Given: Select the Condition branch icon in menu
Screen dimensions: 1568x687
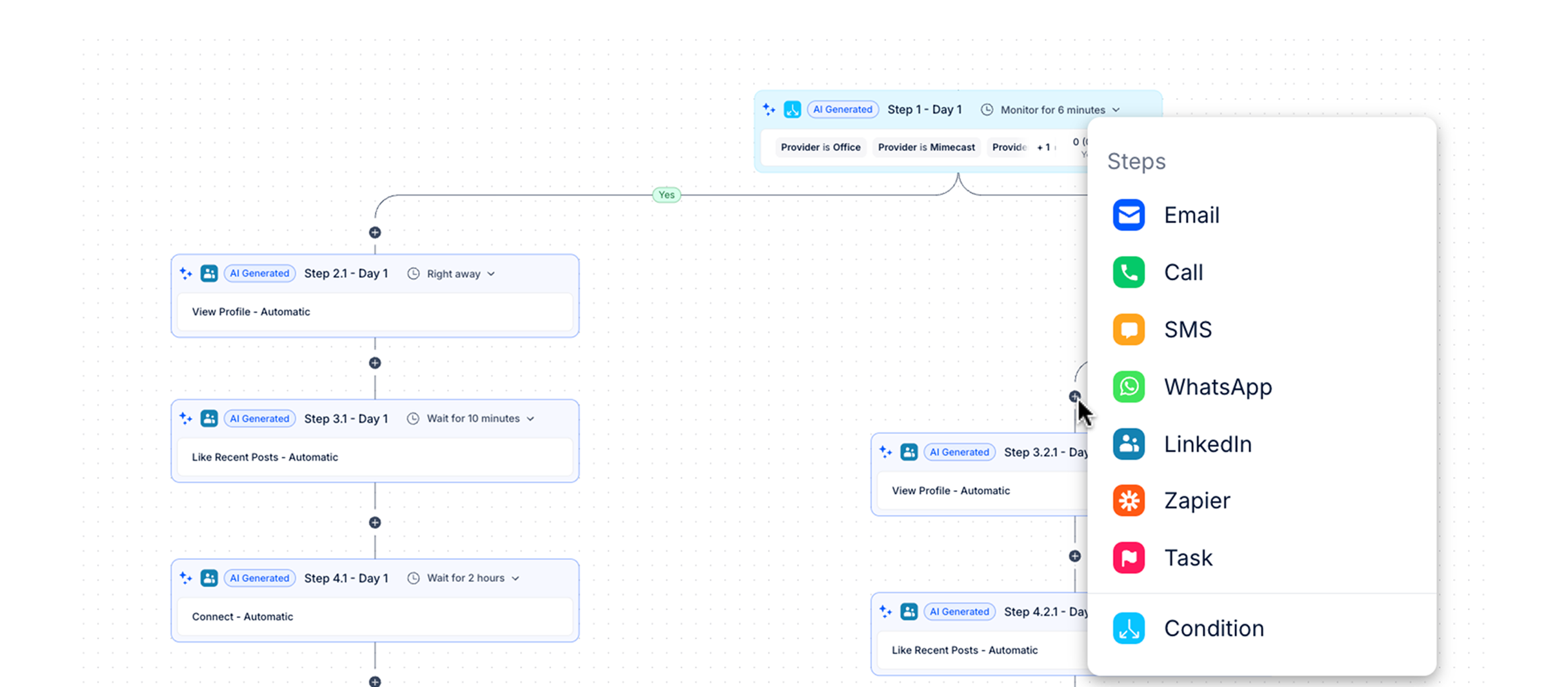Looking at the screenshot, I should (1129, 628).
